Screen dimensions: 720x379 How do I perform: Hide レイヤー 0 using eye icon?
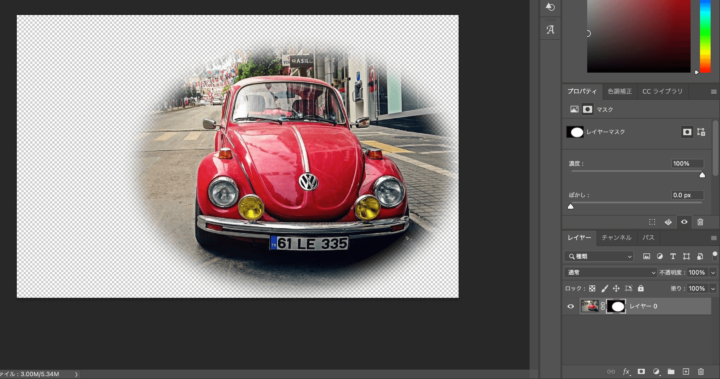571,306
